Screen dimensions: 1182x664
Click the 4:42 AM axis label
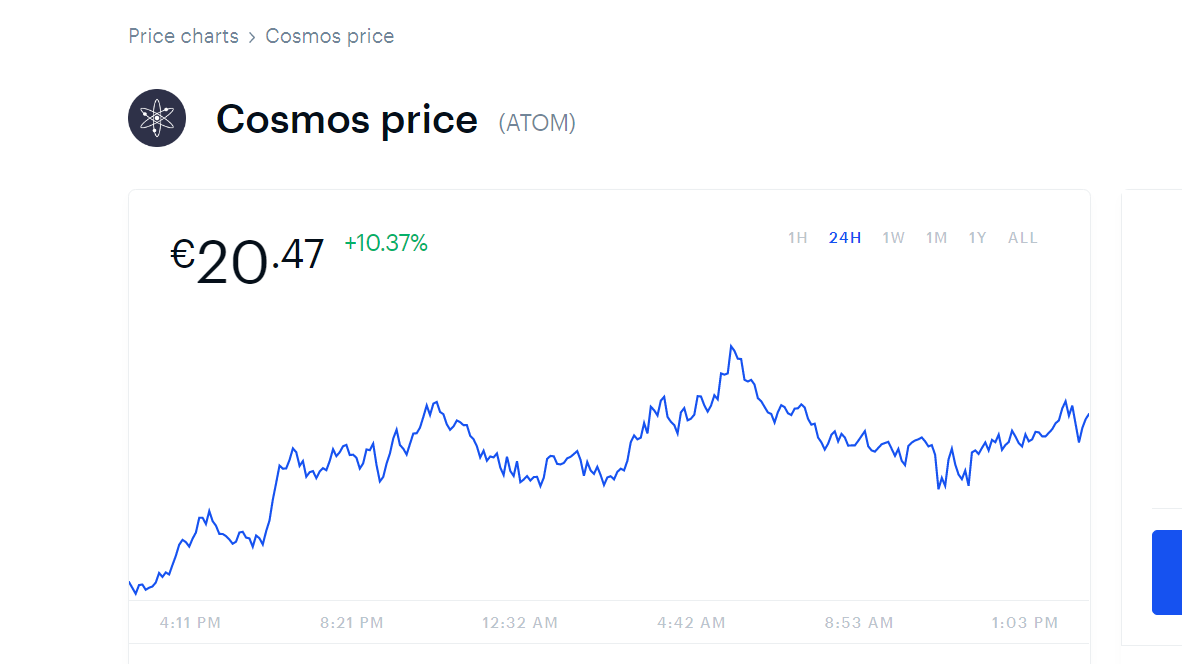tap(691, 623)
